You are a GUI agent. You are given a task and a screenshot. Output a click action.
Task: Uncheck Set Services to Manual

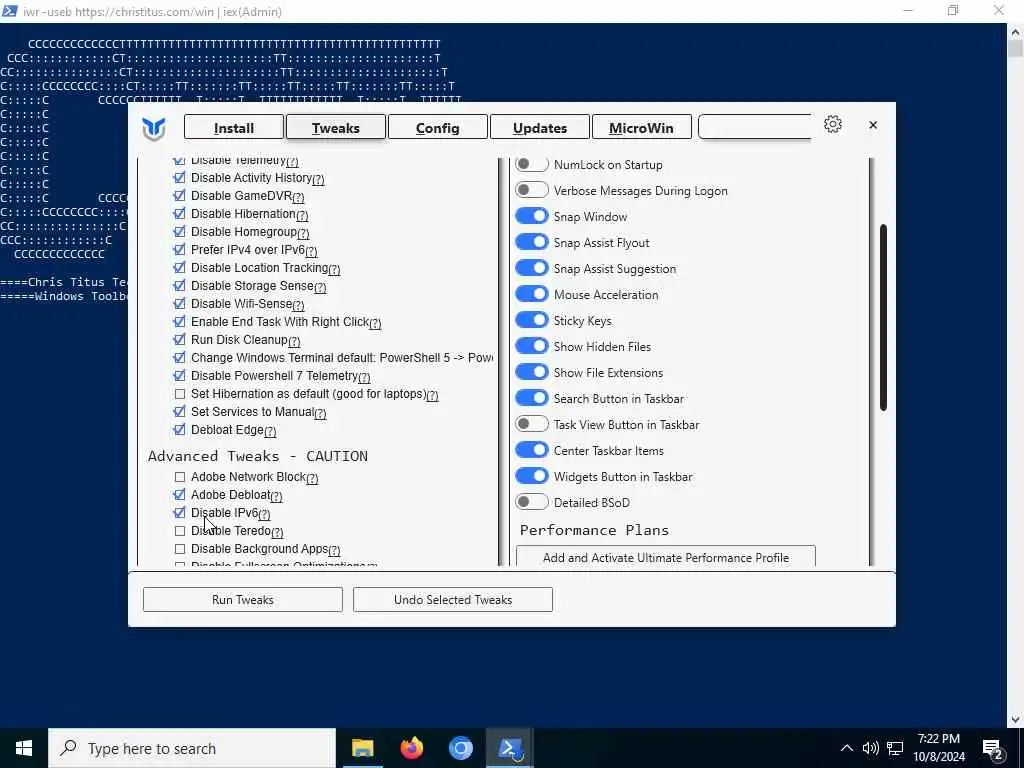(180, 412)
